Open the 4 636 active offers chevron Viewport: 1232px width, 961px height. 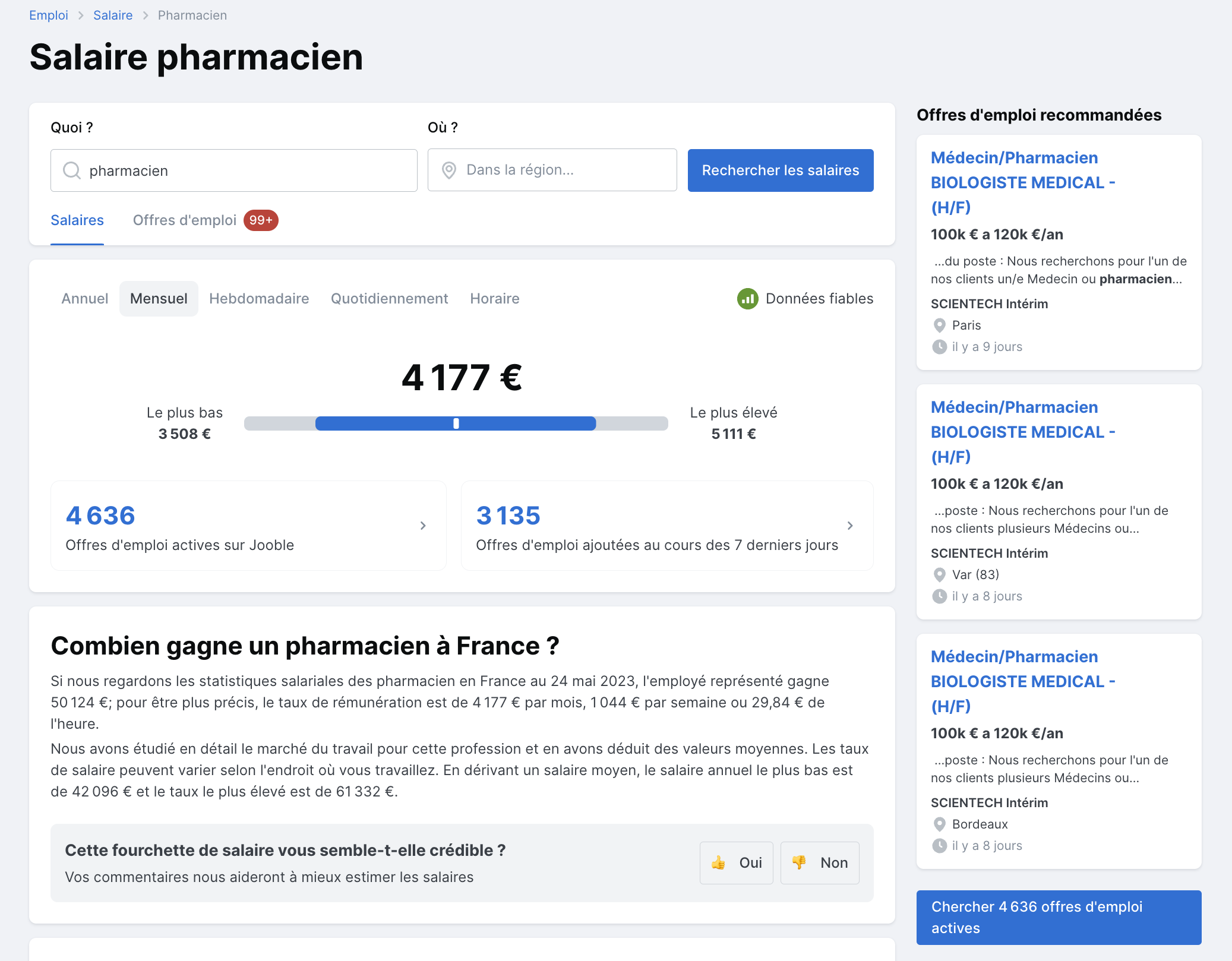(423, 526)
